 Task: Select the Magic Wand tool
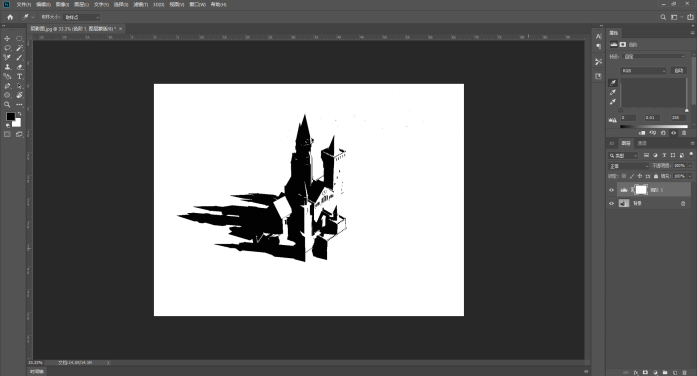pos(20,48)
